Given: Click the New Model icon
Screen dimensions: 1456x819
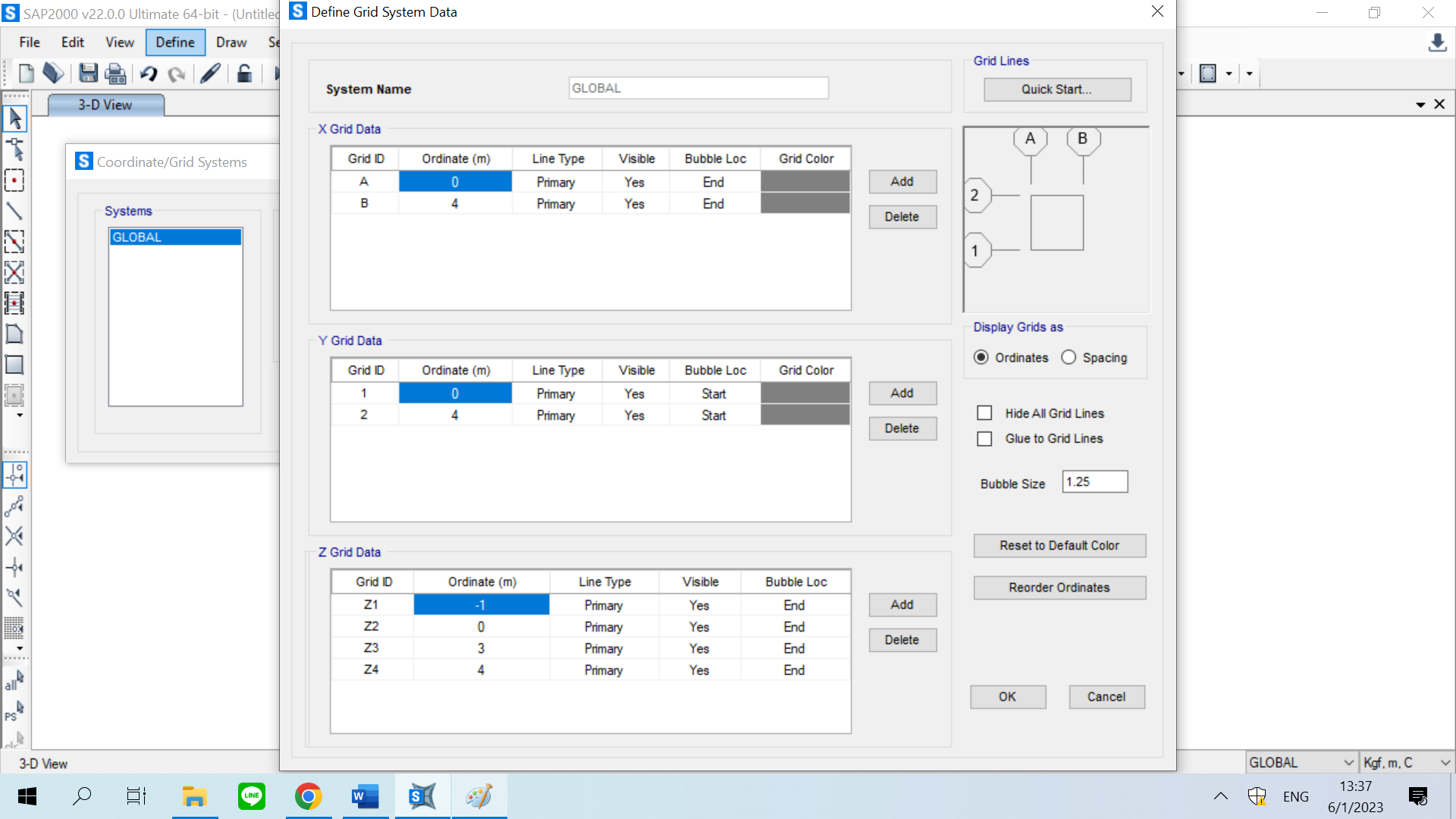Looking at the screenshot, I should click(26, 74).
